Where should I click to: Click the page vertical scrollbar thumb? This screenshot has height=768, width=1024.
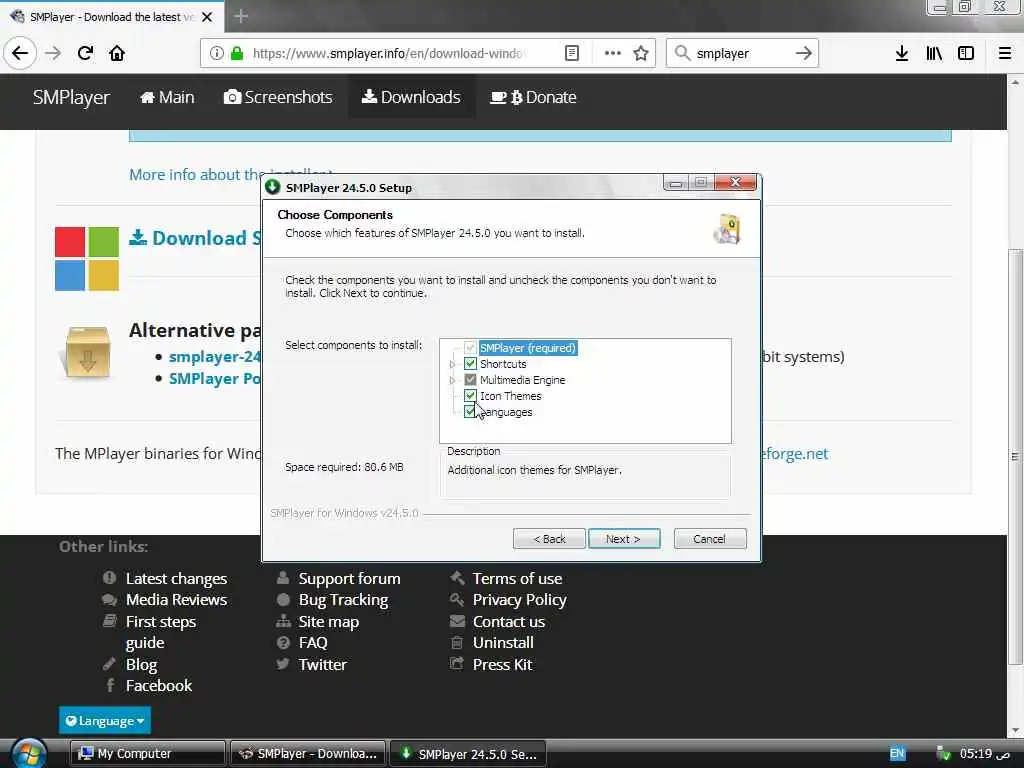(1015, 456)
